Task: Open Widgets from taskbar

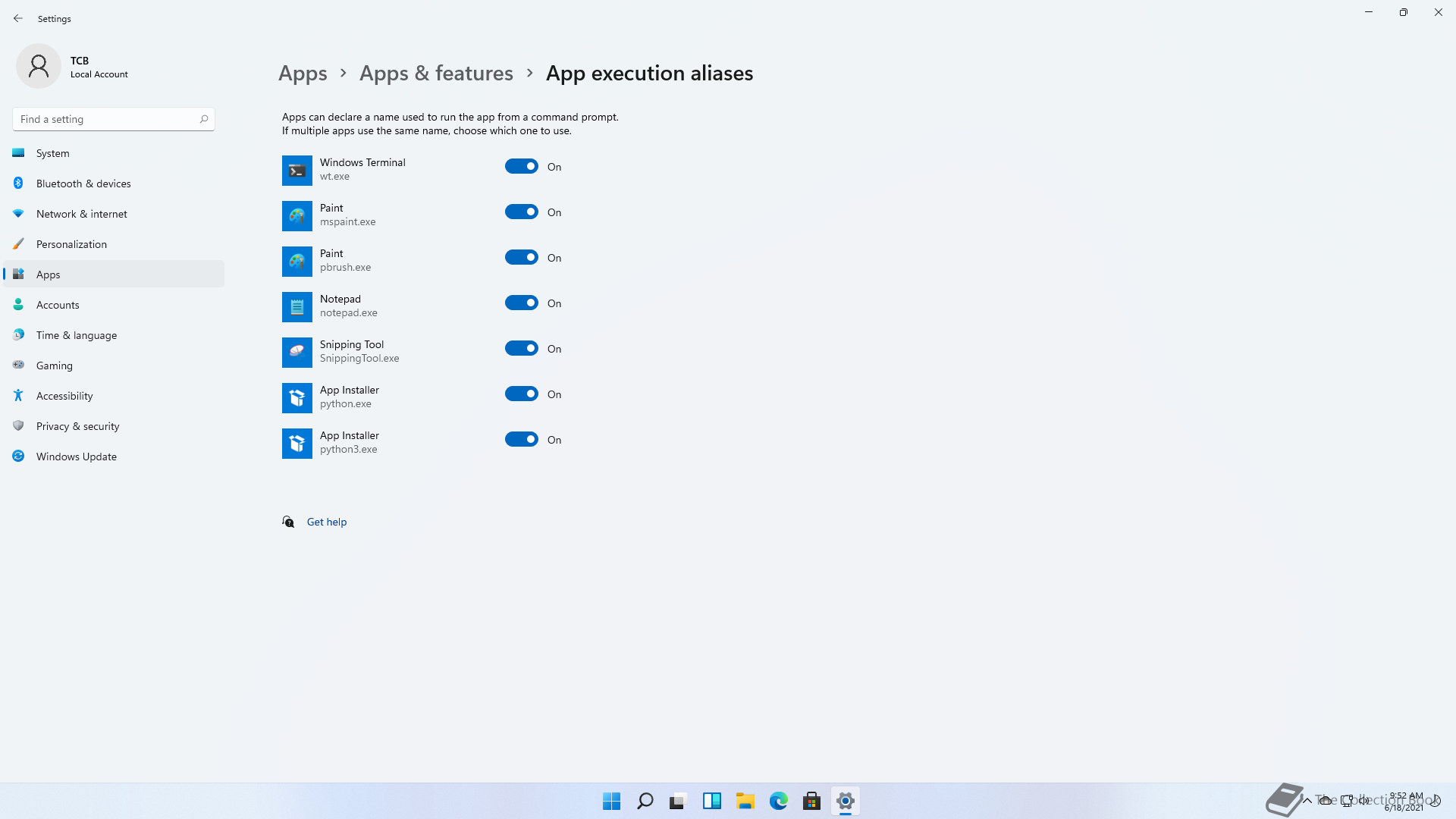Action: pyautogui.click(x=712, y=801)
